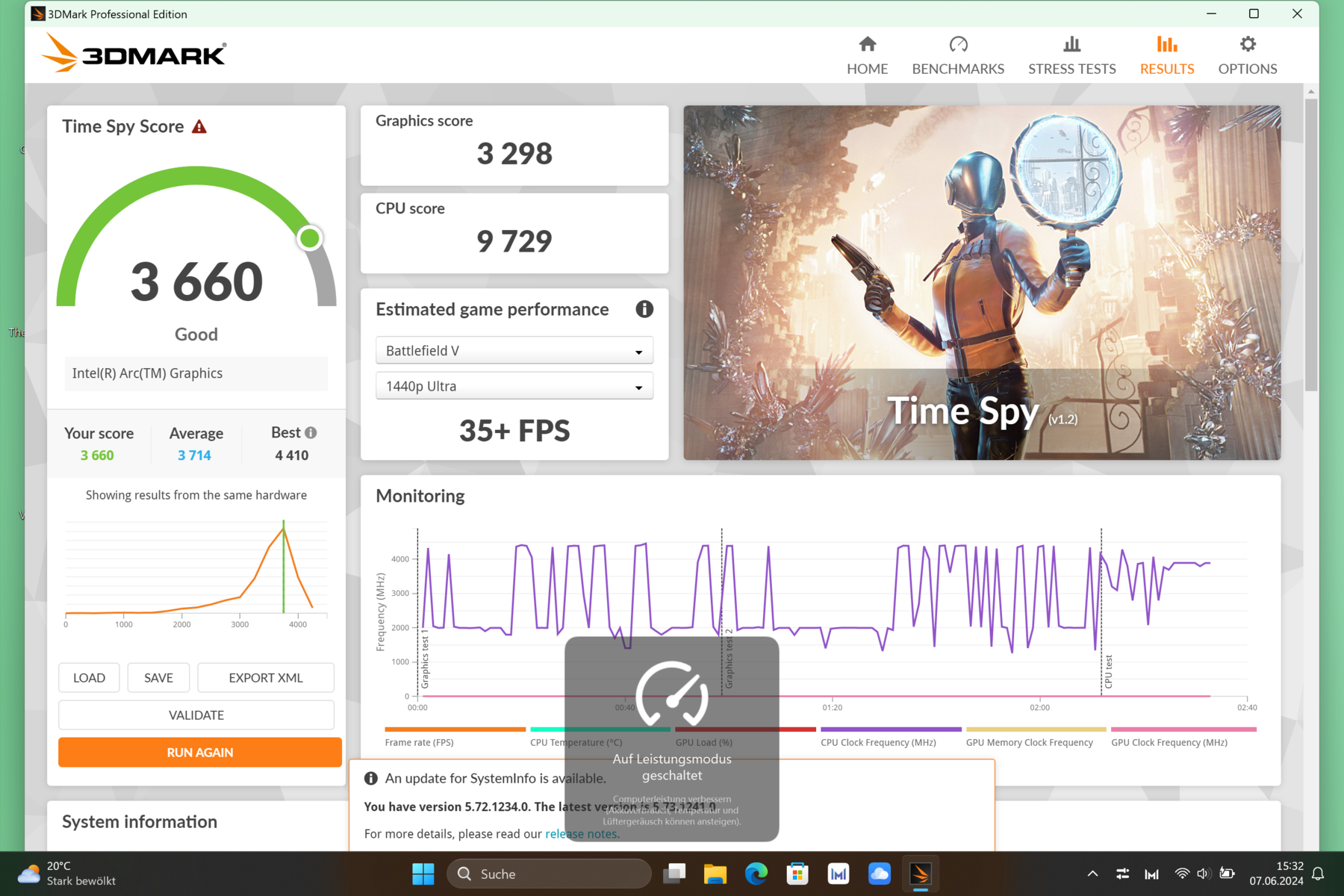Click the VALIDATE button
The image size is (1344, 896).
pos(196,715)
